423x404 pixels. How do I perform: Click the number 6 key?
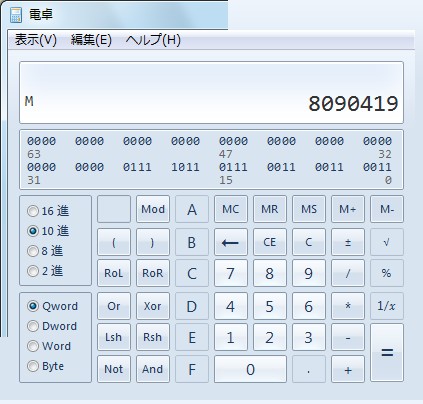[x=309, y=306]
